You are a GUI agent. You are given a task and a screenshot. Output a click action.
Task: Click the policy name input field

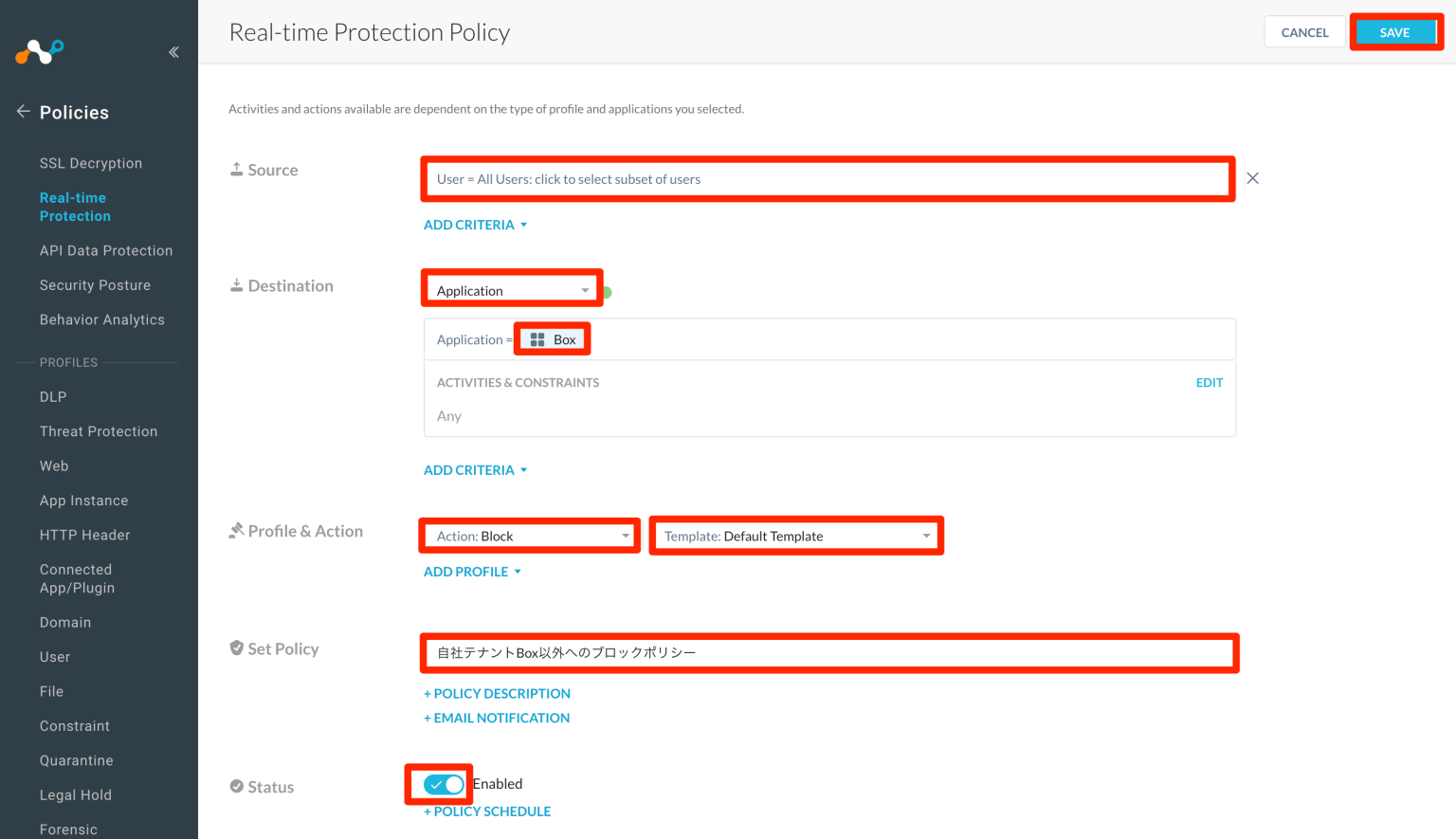click(x=829, y=652)
